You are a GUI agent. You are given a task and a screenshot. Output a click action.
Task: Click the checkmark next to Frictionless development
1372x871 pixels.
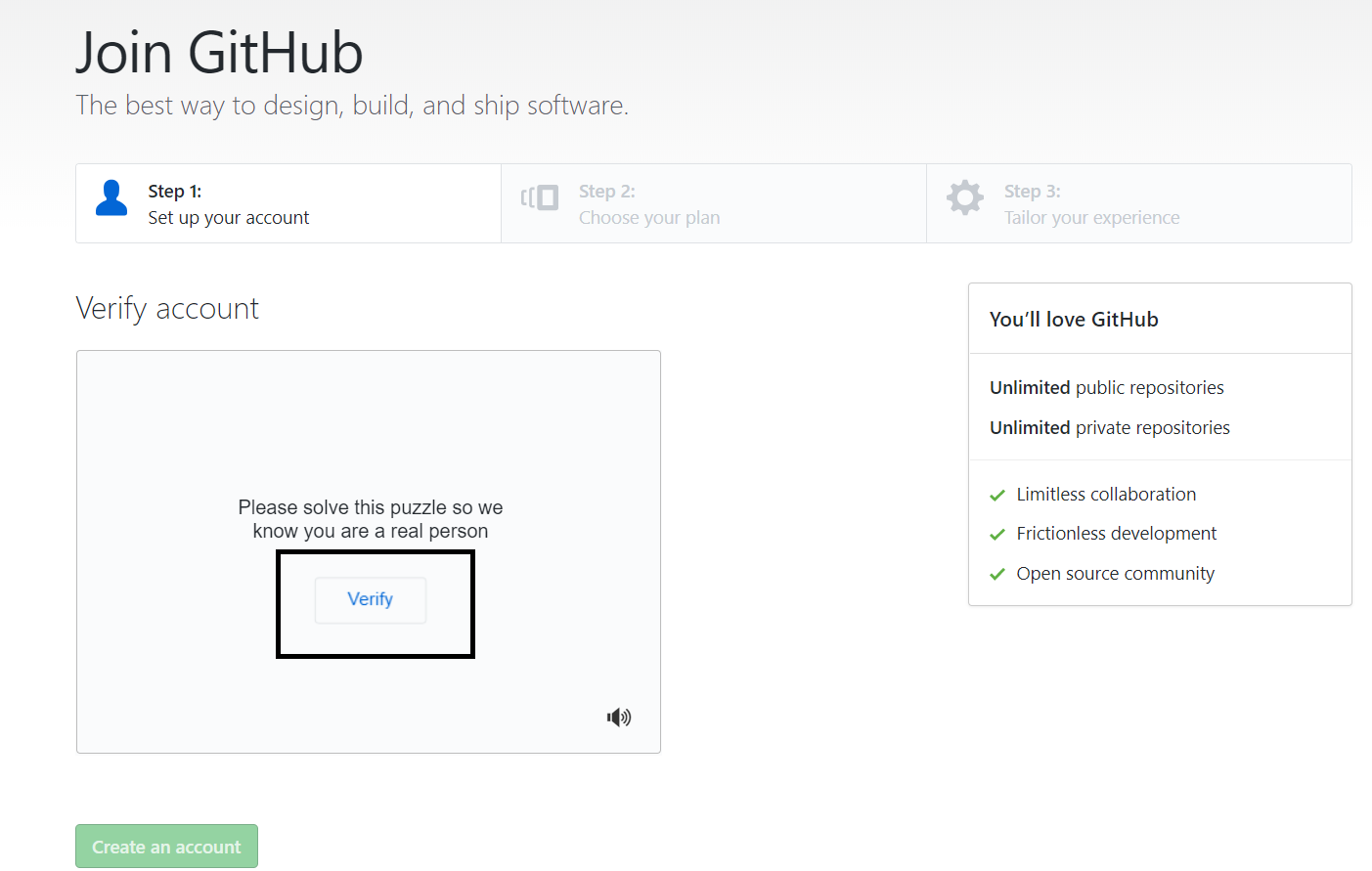[997, 535]
